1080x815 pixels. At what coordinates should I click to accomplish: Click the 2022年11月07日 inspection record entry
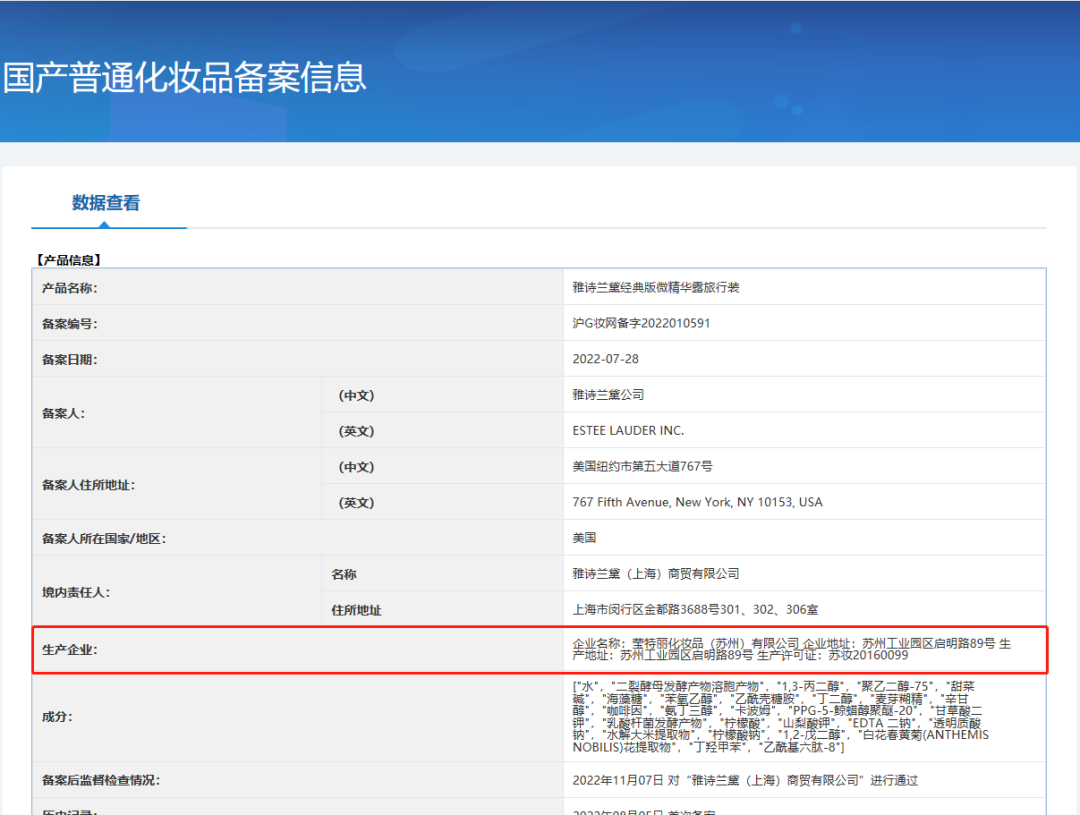point(745,780)
